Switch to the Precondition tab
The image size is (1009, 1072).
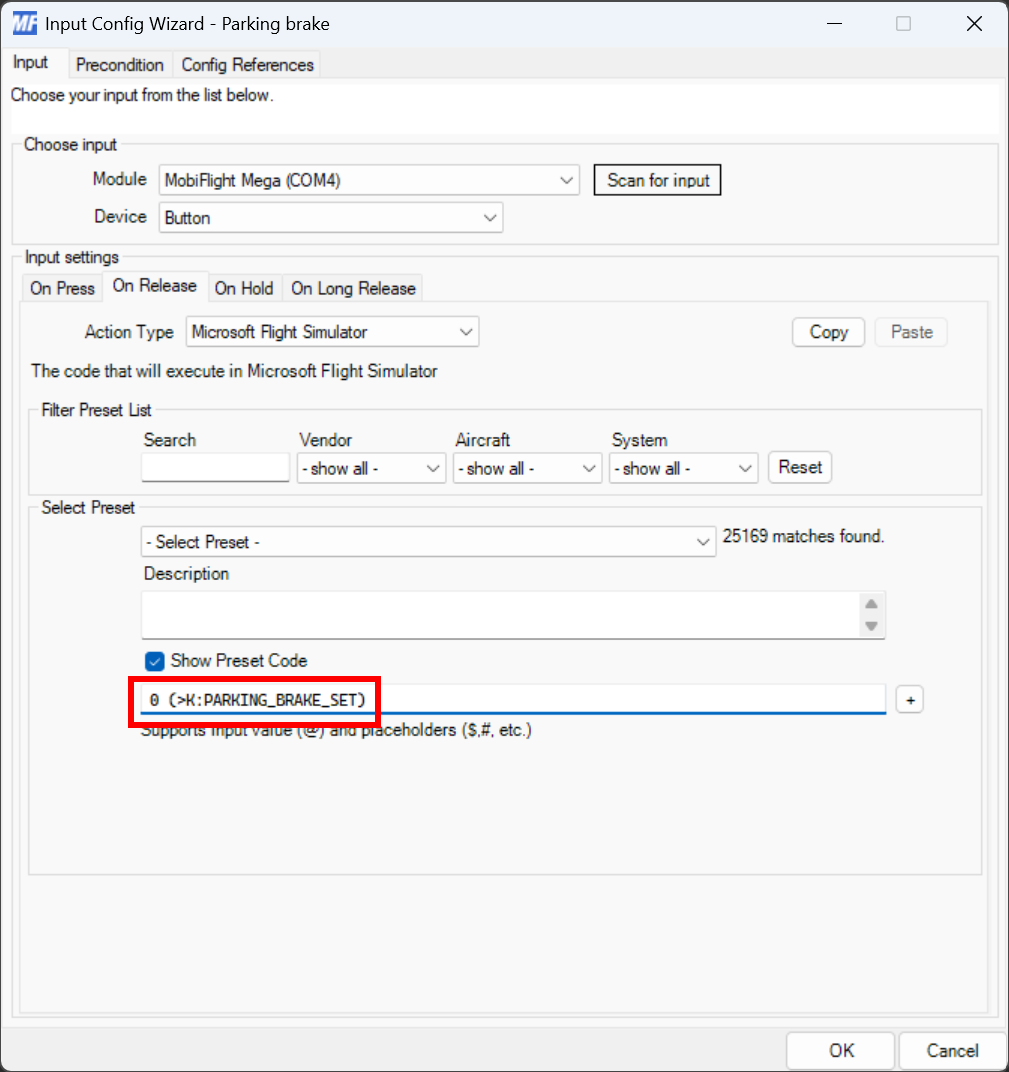pos(120,65)
